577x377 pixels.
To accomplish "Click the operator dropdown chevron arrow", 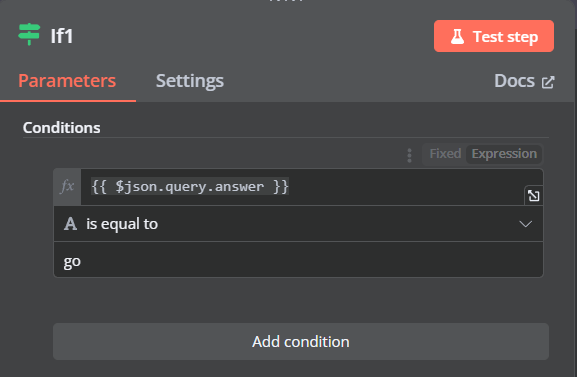I will 525,224.
